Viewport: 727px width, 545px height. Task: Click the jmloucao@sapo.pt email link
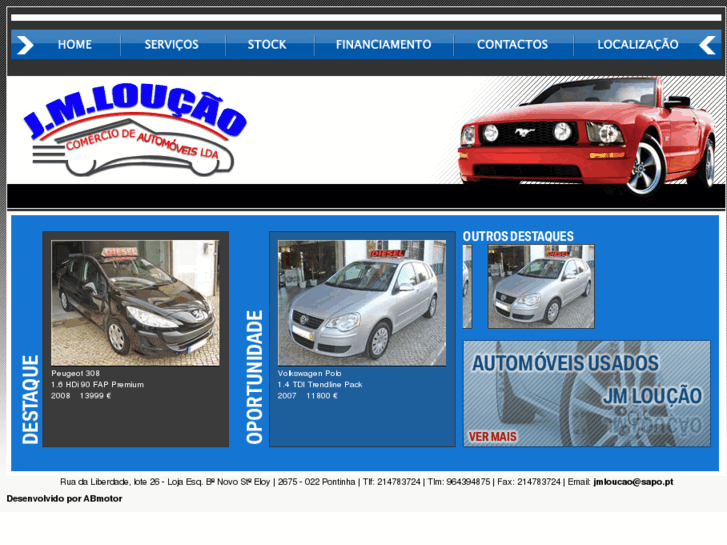tap(633, 482)
